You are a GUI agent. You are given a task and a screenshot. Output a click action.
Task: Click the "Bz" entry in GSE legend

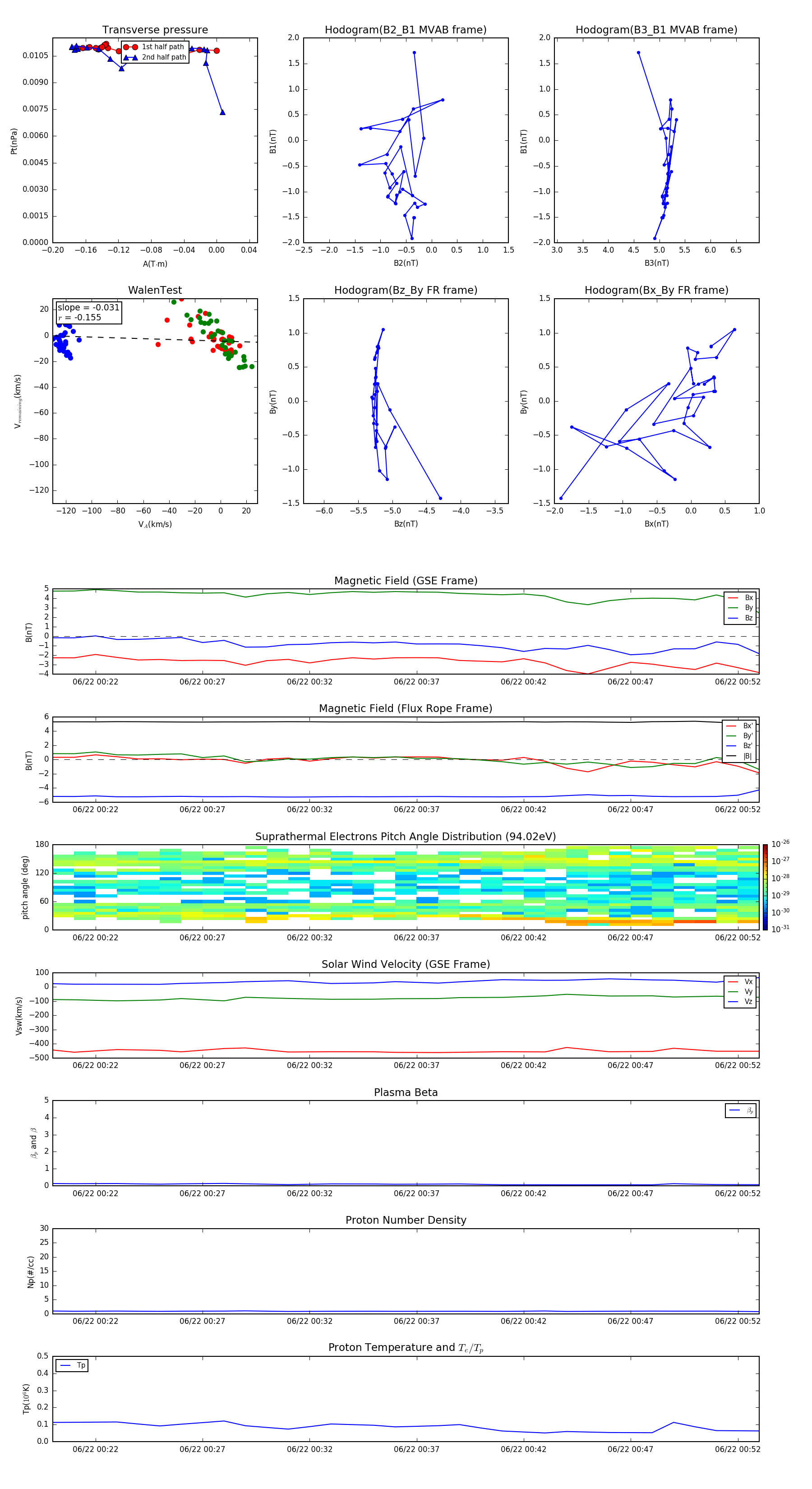coord(740,618)
